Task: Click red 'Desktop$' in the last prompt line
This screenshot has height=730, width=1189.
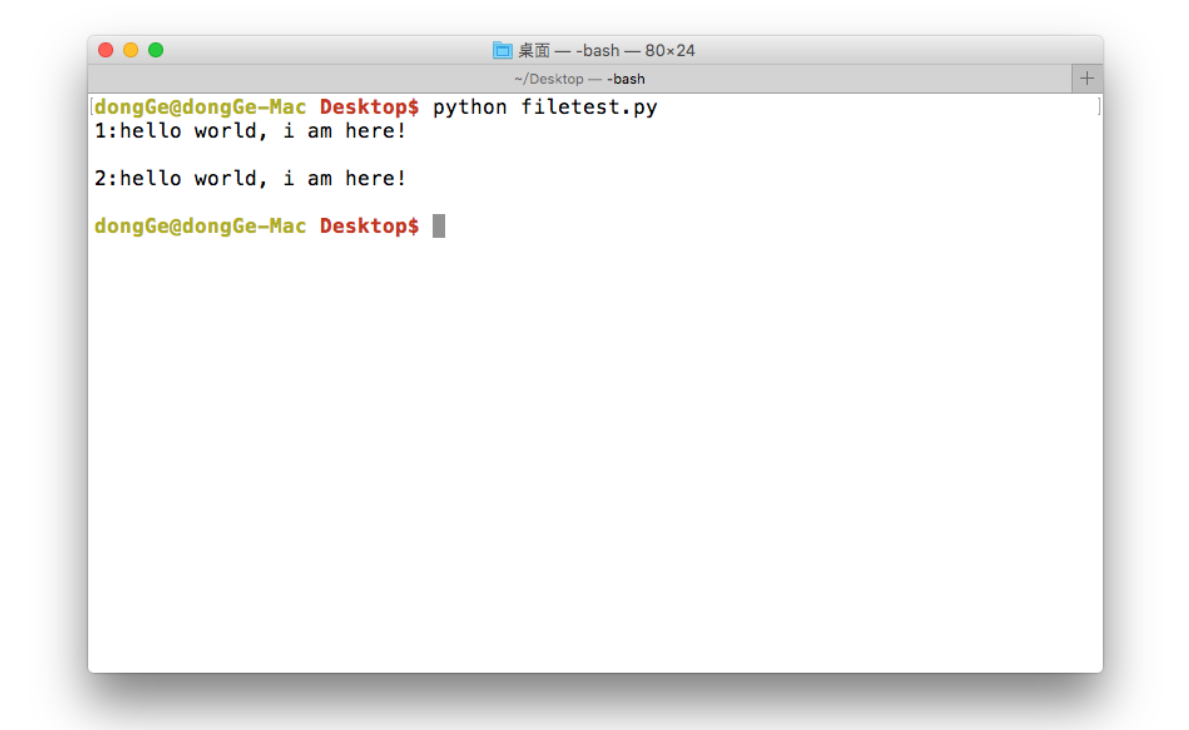Action: click(369, 226)
